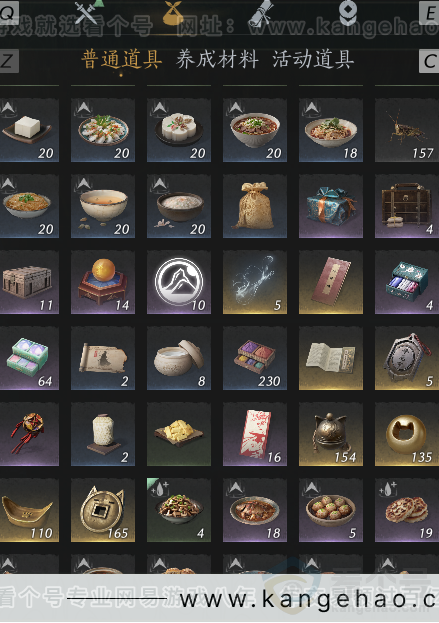Switch to 活动道具 tab
The width and height of the screenshot is (439, 623).
(313, 60)
